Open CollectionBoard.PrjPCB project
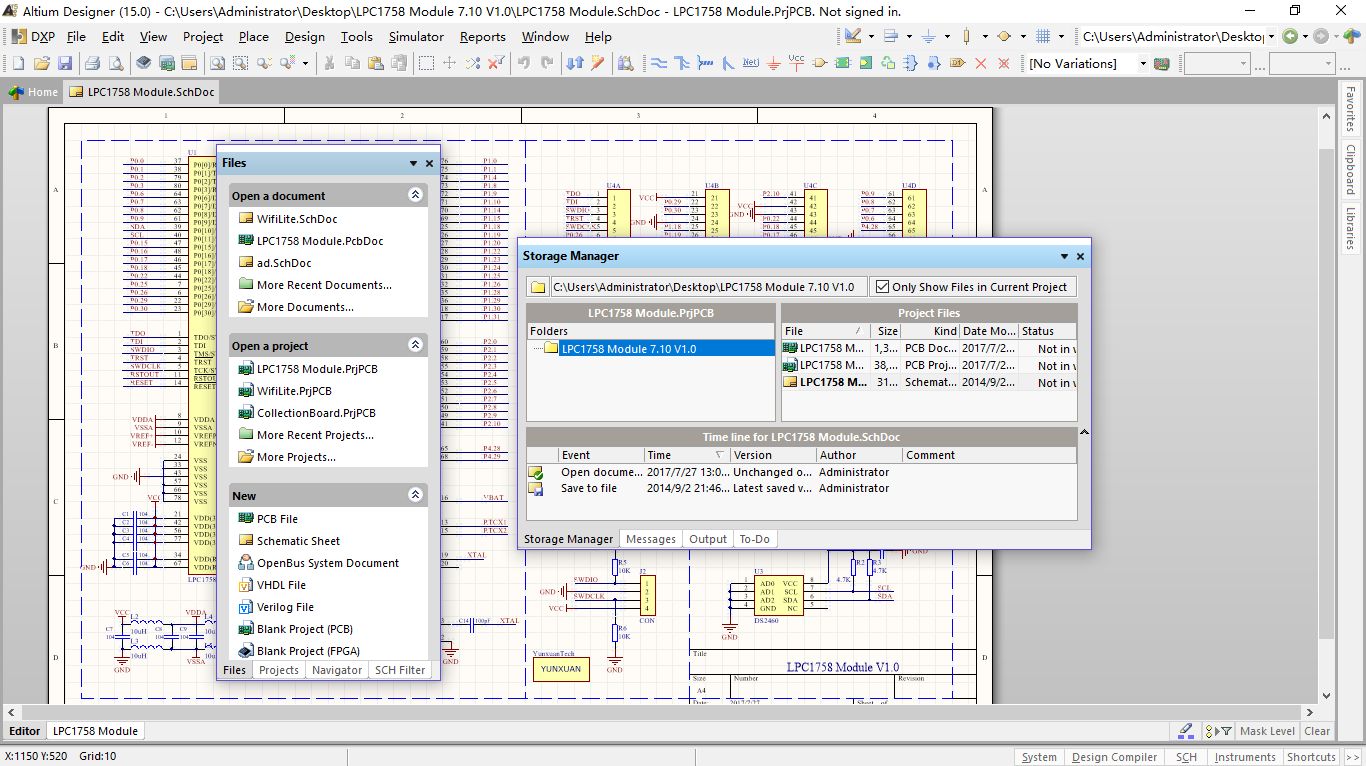This screenshot has width=1366, height=766. point(316,413)
